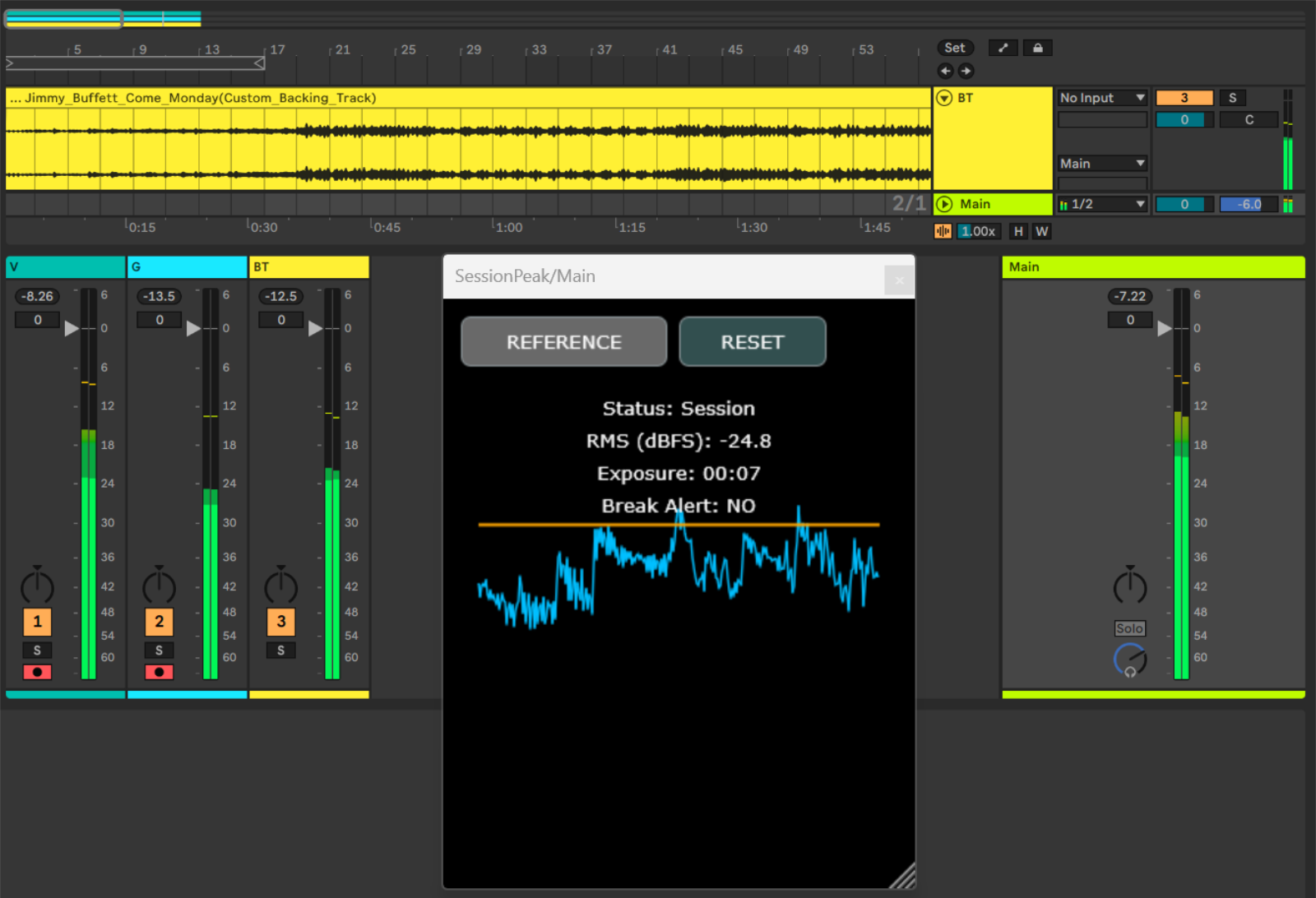Open the 1/2 output channel dropdown
1316x898 pixels.
(1102, 204)
